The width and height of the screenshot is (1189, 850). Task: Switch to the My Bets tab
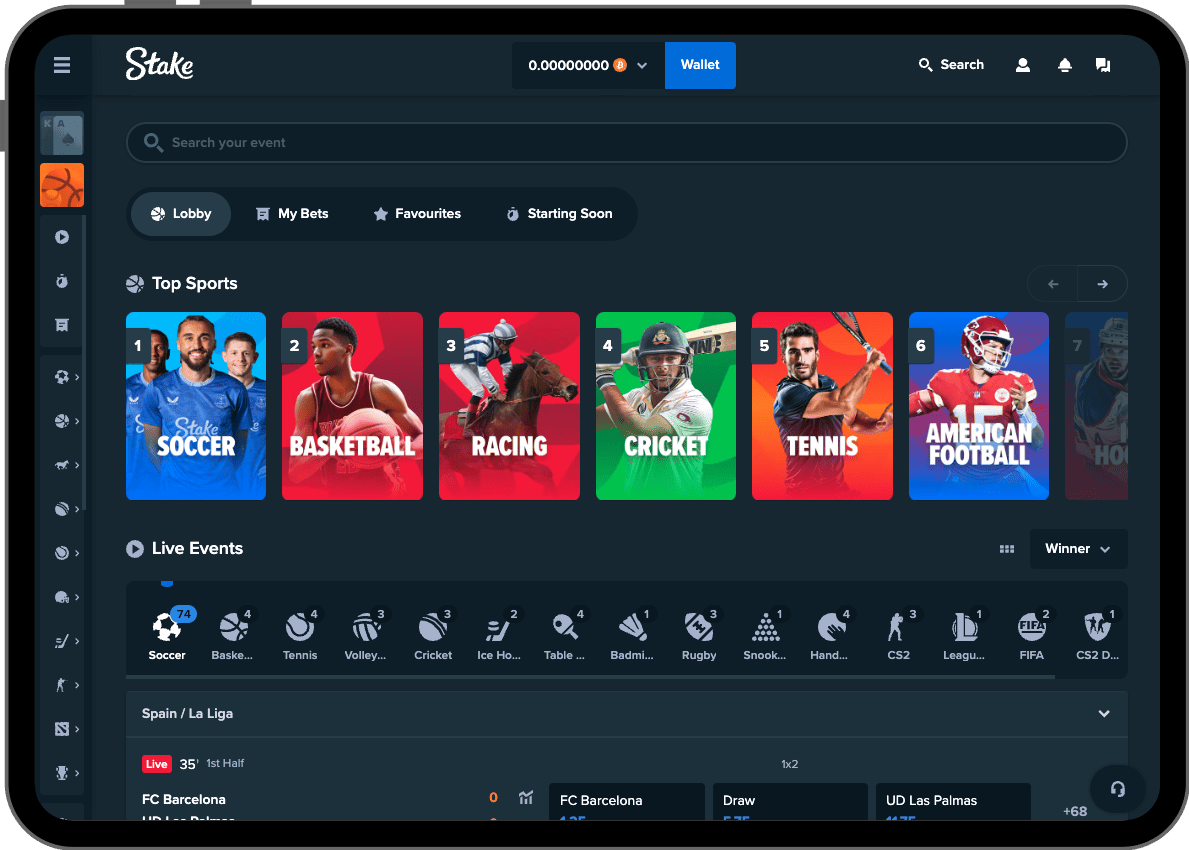point(292,214)
